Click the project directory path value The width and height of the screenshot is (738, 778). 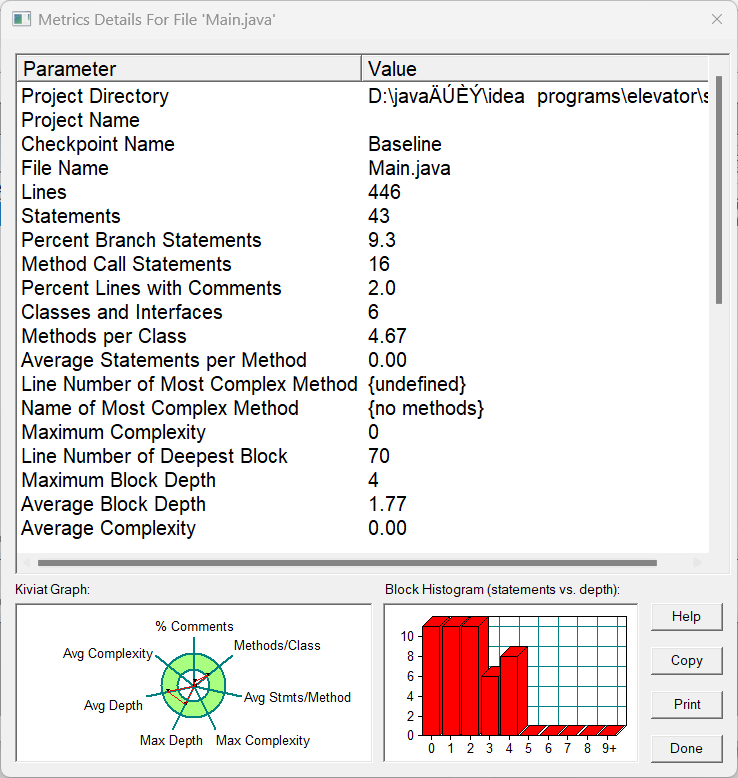coord(538,96)
